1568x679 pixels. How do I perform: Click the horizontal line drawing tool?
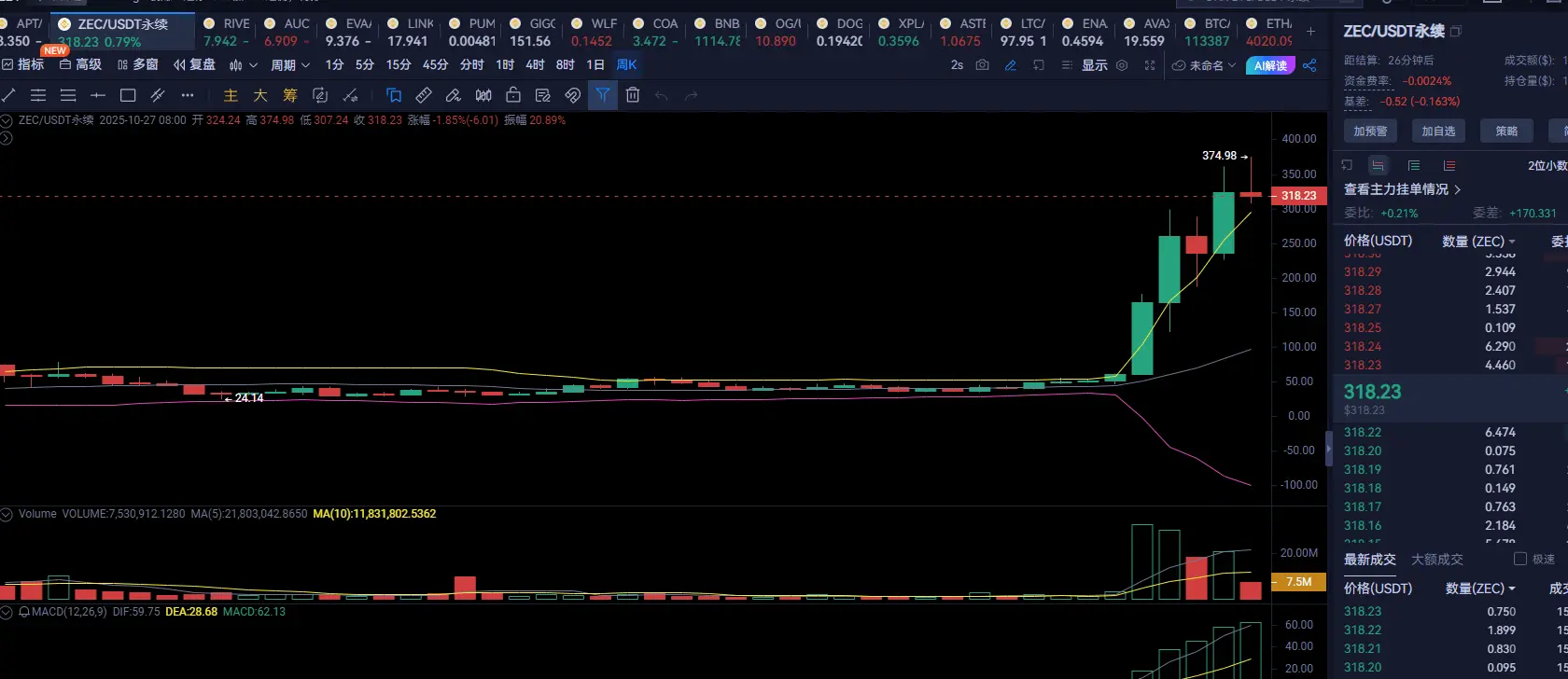tap(98, 95)
